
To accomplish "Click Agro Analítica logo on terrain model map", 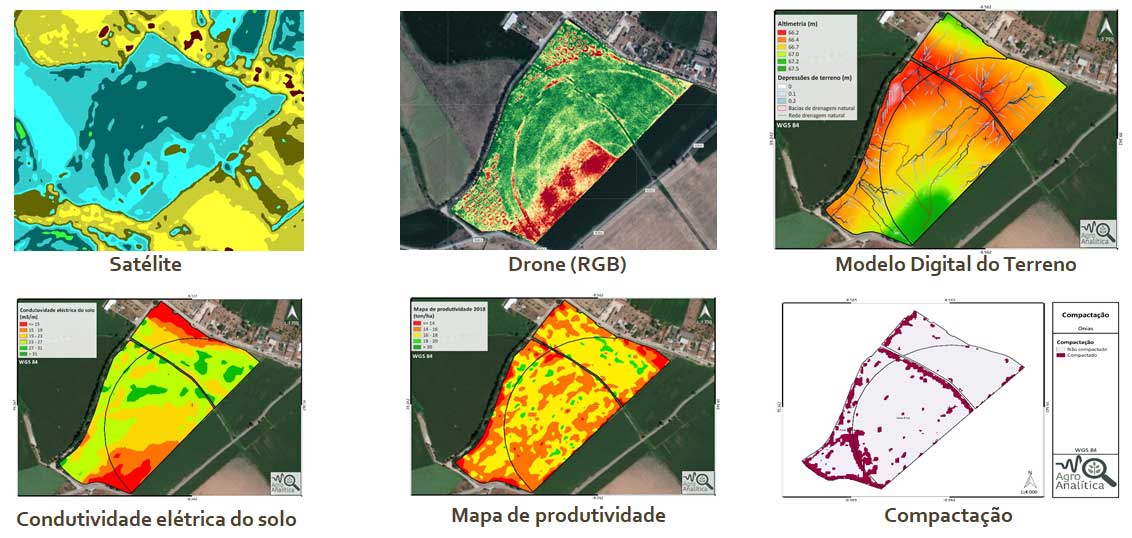I will tap(1097, 233).
